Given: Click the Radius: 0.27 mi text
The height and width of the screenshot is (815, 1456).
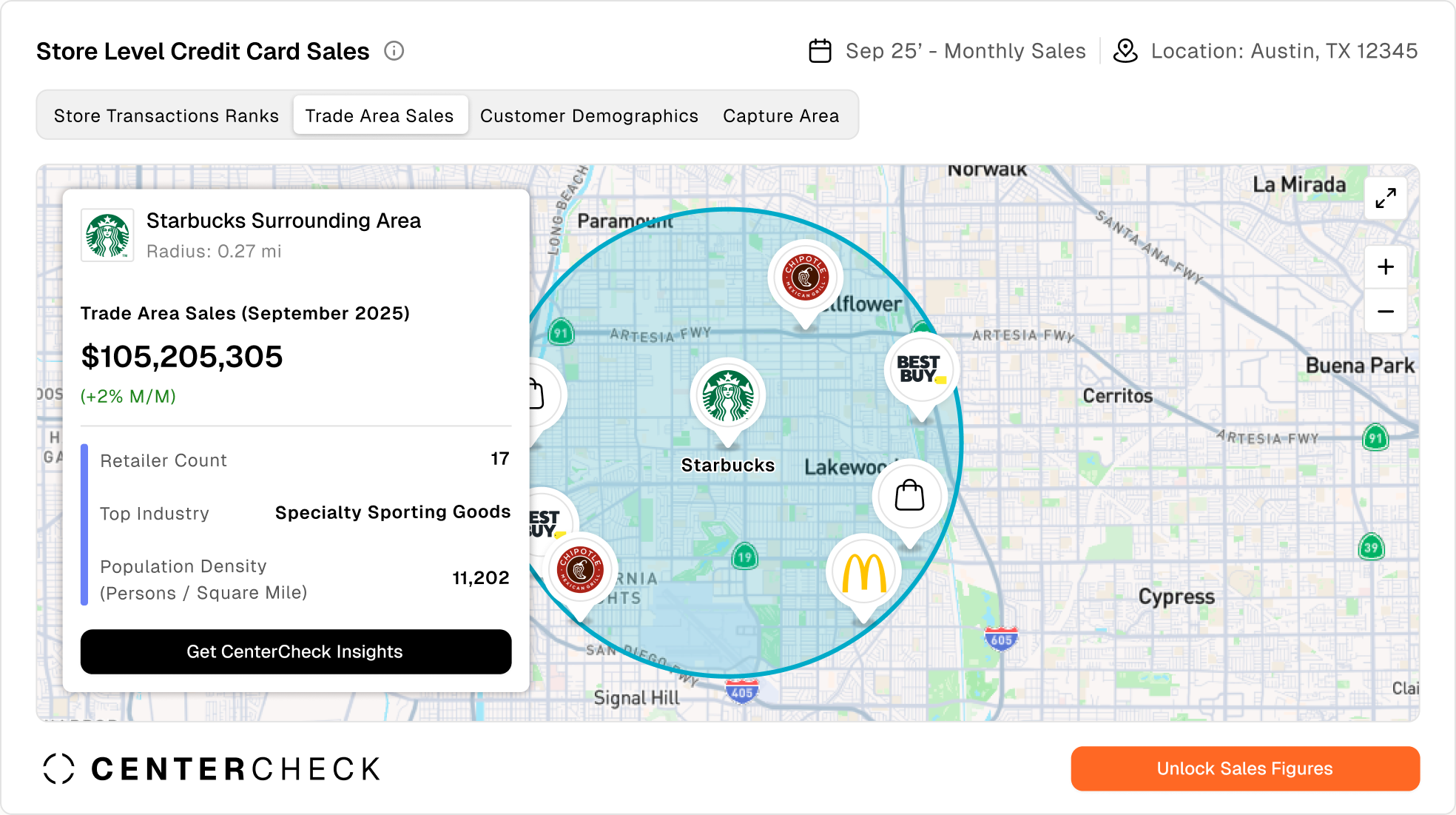Looking at the screenshot, I should click(x=214, y=252).
